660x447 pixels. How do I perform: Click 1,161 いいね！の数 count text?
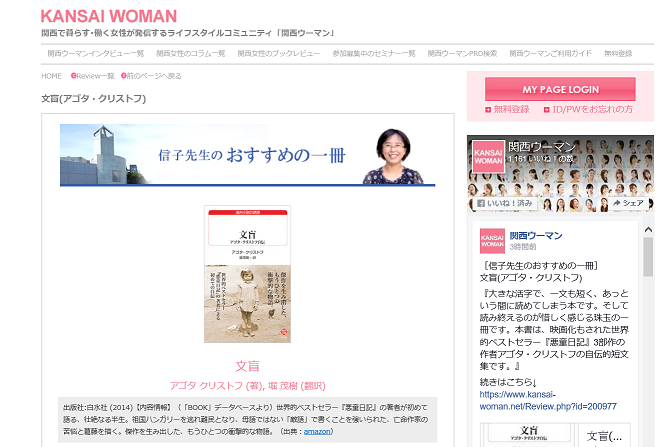pos(540,159)
